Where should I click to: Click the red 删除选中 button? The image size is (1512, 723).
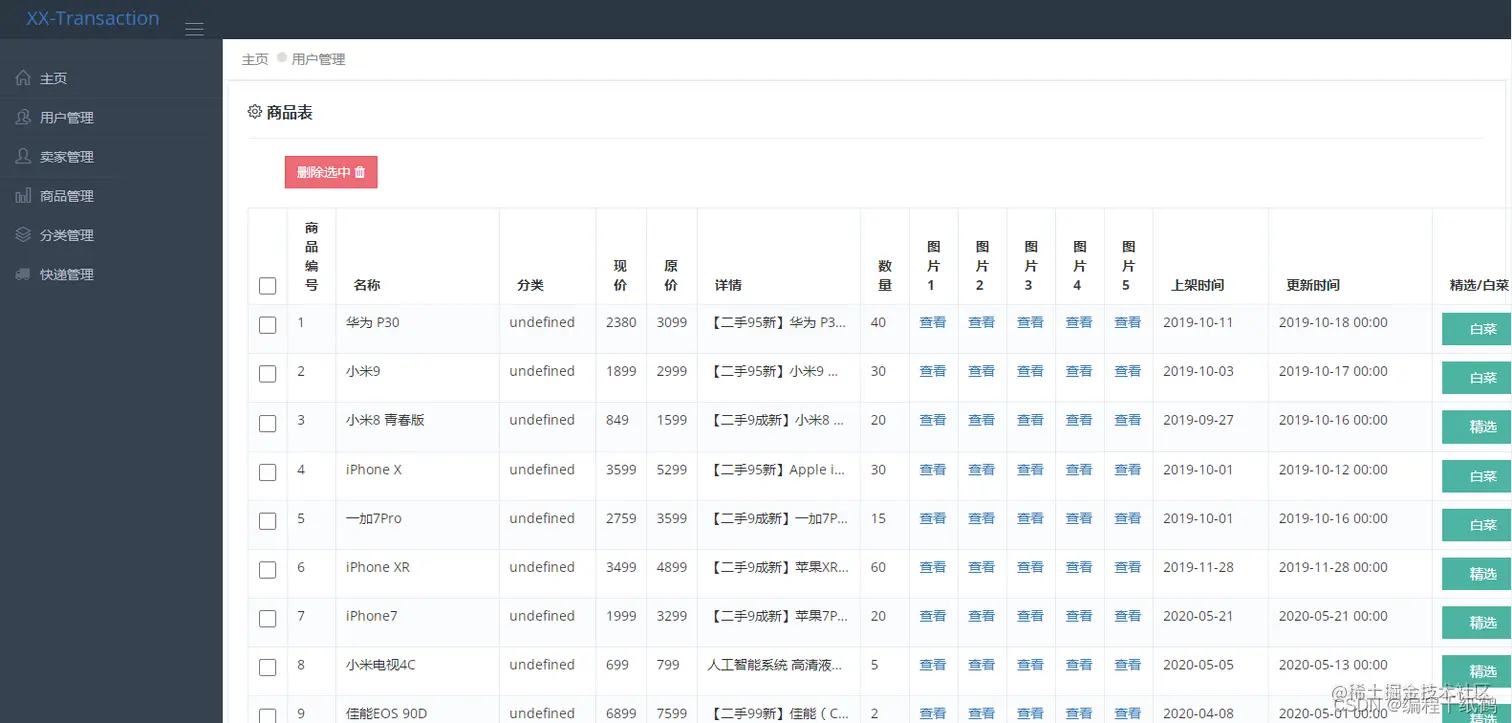tap(331, 172)
